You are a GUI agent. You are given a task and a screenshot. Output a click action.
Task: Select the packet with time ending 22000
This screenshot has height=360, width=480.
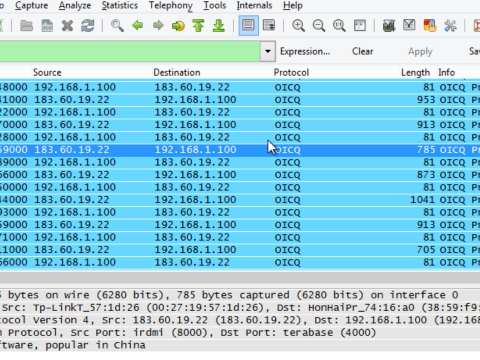click(x=240, y=112)
